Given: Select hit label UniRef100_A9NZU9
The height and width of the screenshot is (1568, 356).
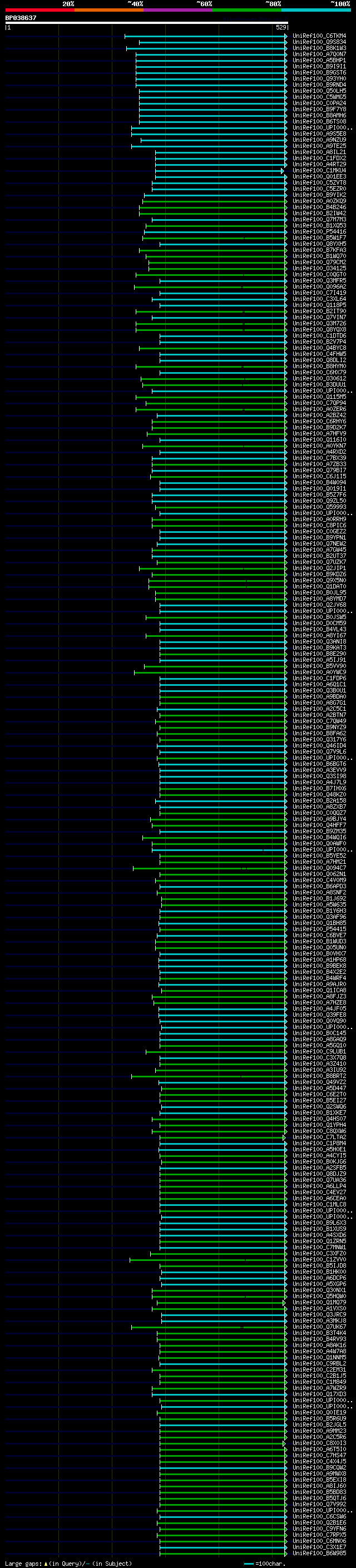Looking at the screenshot, I should click(319, 140).
